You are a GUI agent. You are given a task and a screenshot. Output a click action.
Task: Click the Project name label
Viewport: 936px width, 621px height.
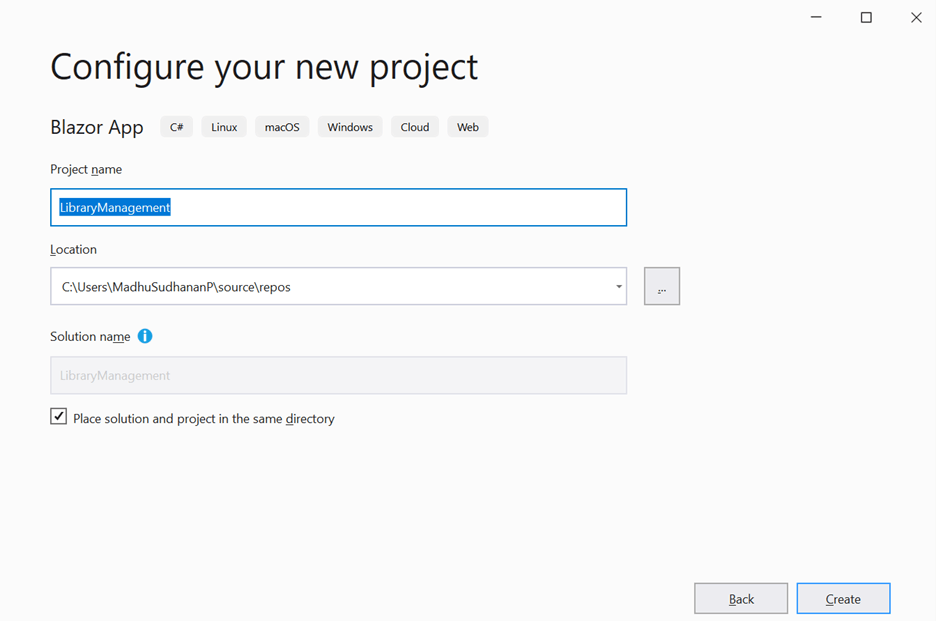click(x=86, y=169)
